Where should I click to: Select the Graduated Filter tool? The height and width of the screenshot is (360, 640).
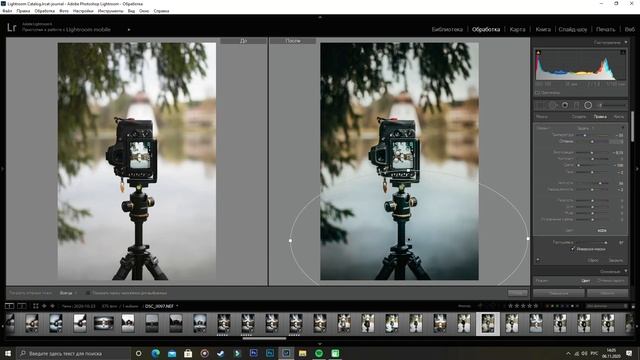[x=576, y=105]
